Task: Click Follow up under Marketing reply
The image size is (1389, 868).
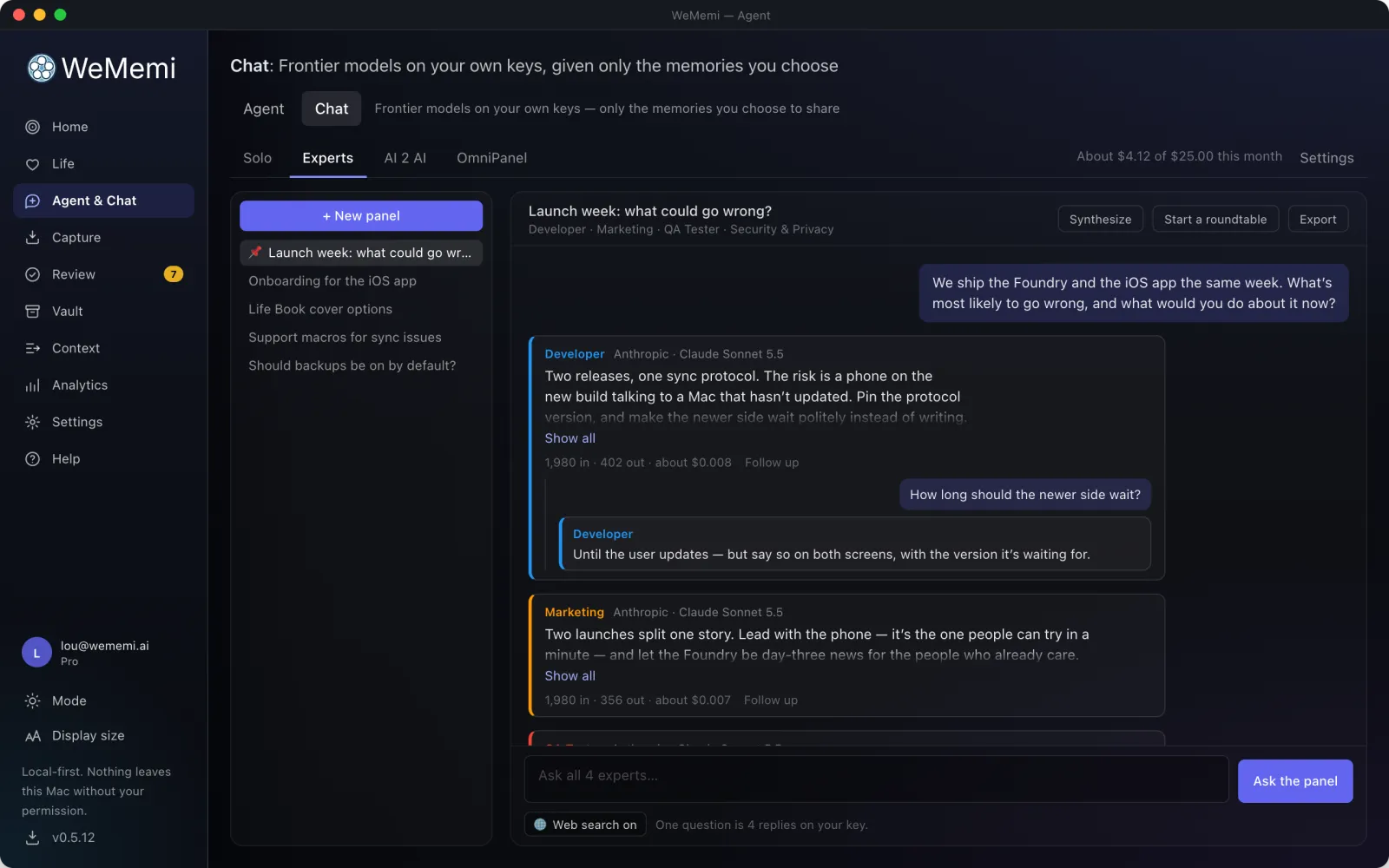Action: pyautogui.click(x=771, y=700)
